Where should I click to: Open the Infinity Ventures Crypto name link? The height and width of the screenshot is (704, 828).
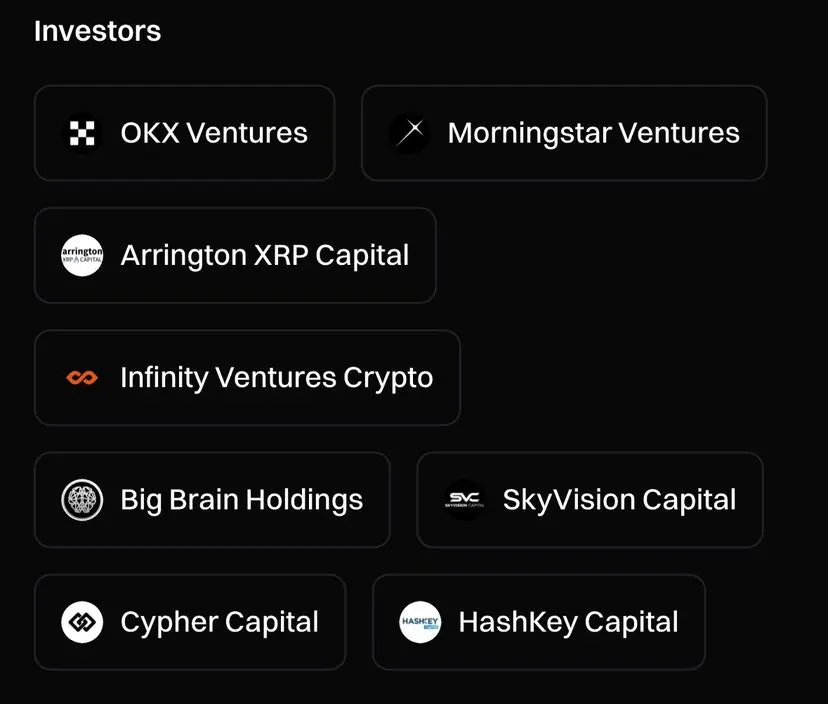click(x=277, y=378)
